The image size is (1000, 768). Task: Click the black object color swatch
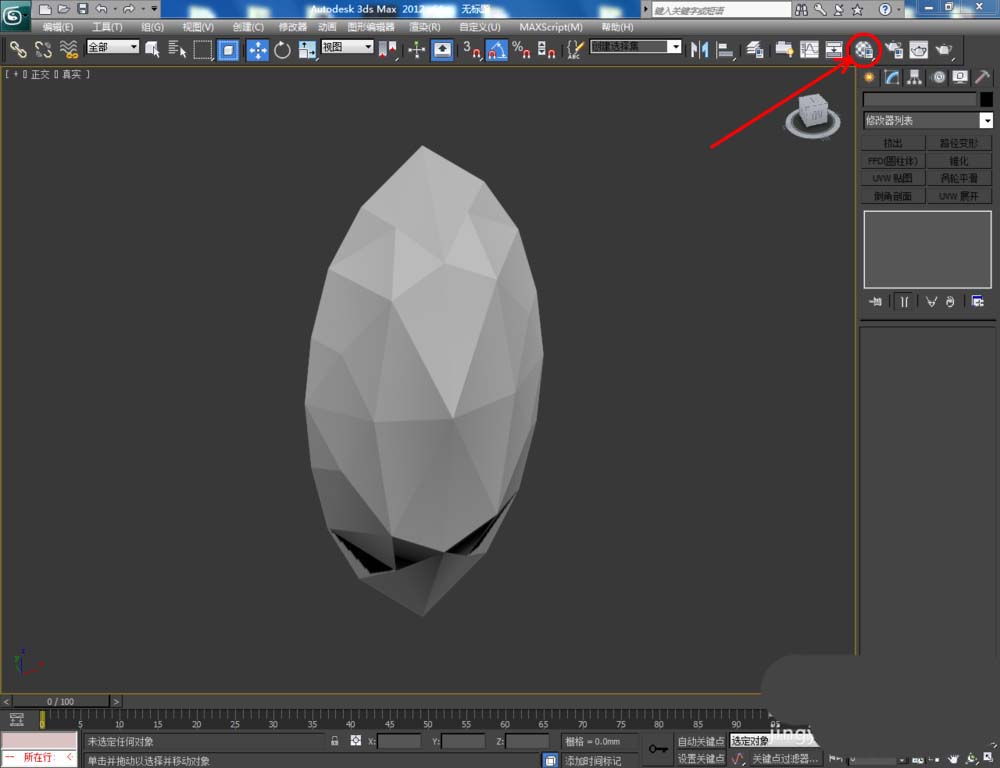pos(986,100)
